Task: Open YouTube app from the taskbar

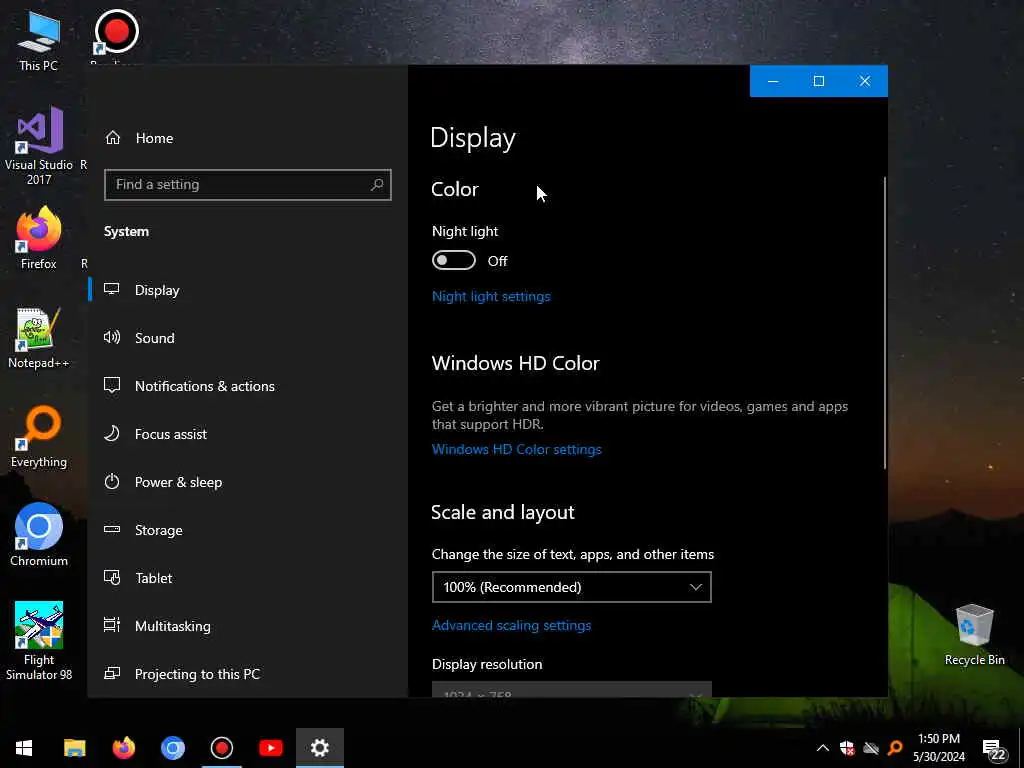Action: pyautogui.click(x=270, y=748)
